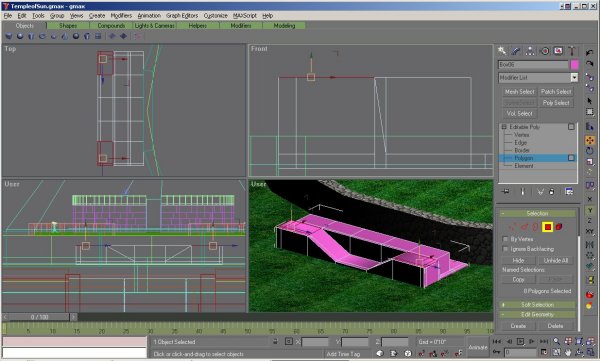The width and height of the screenshot is (600, 361).
Task: Click the Mesh Select button
Action: [x=519, y=91]
